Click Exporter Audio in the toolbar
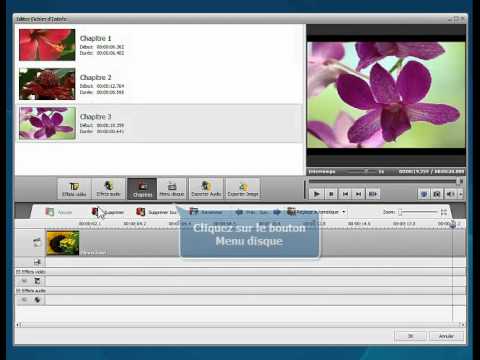Viewport: 480px width, 360px height. 206,189
